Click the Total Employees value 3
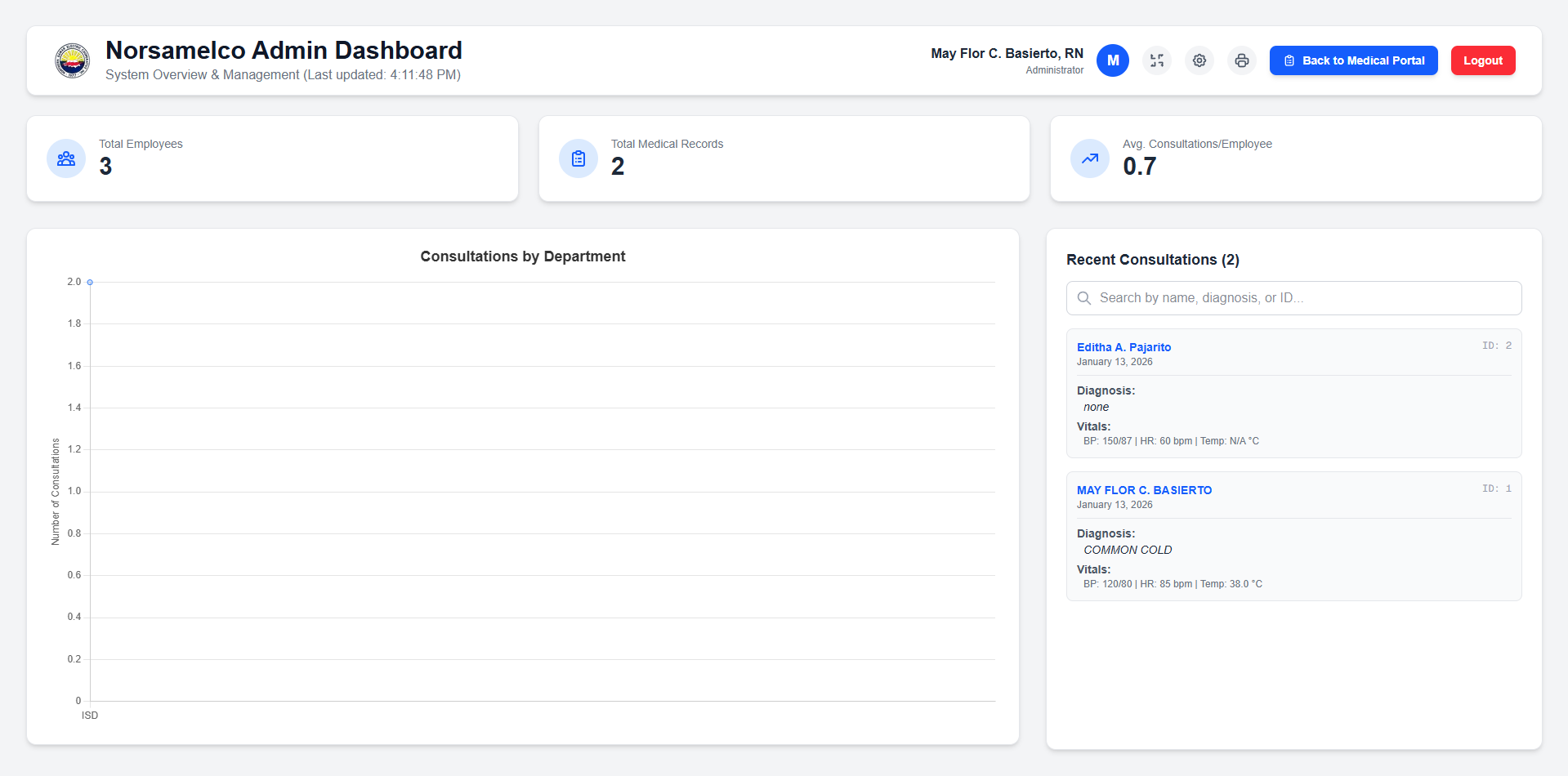This screenshot has height=776, width=1568. pyautogui.click(x=105, y=167)
